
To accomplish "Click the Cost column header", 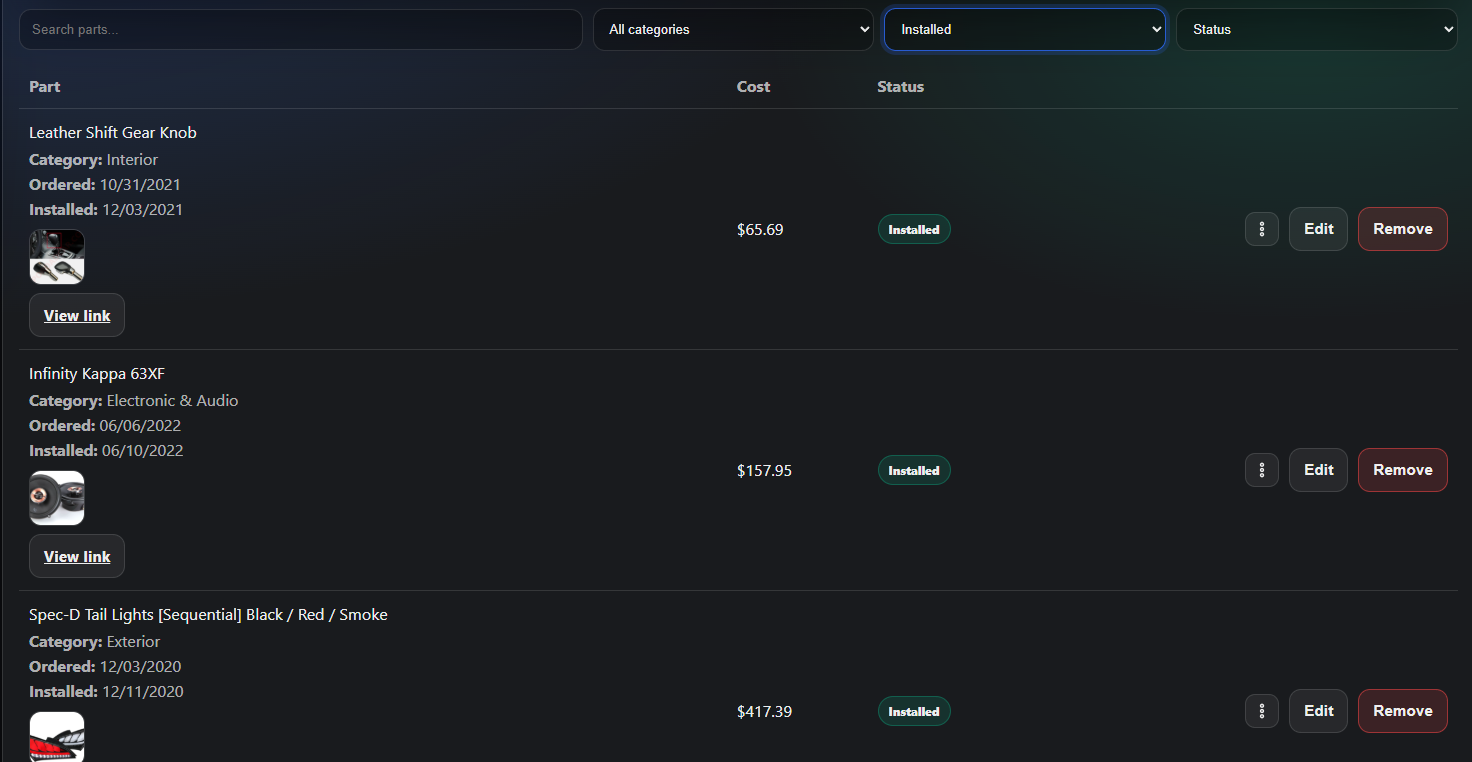I will 753,87.
